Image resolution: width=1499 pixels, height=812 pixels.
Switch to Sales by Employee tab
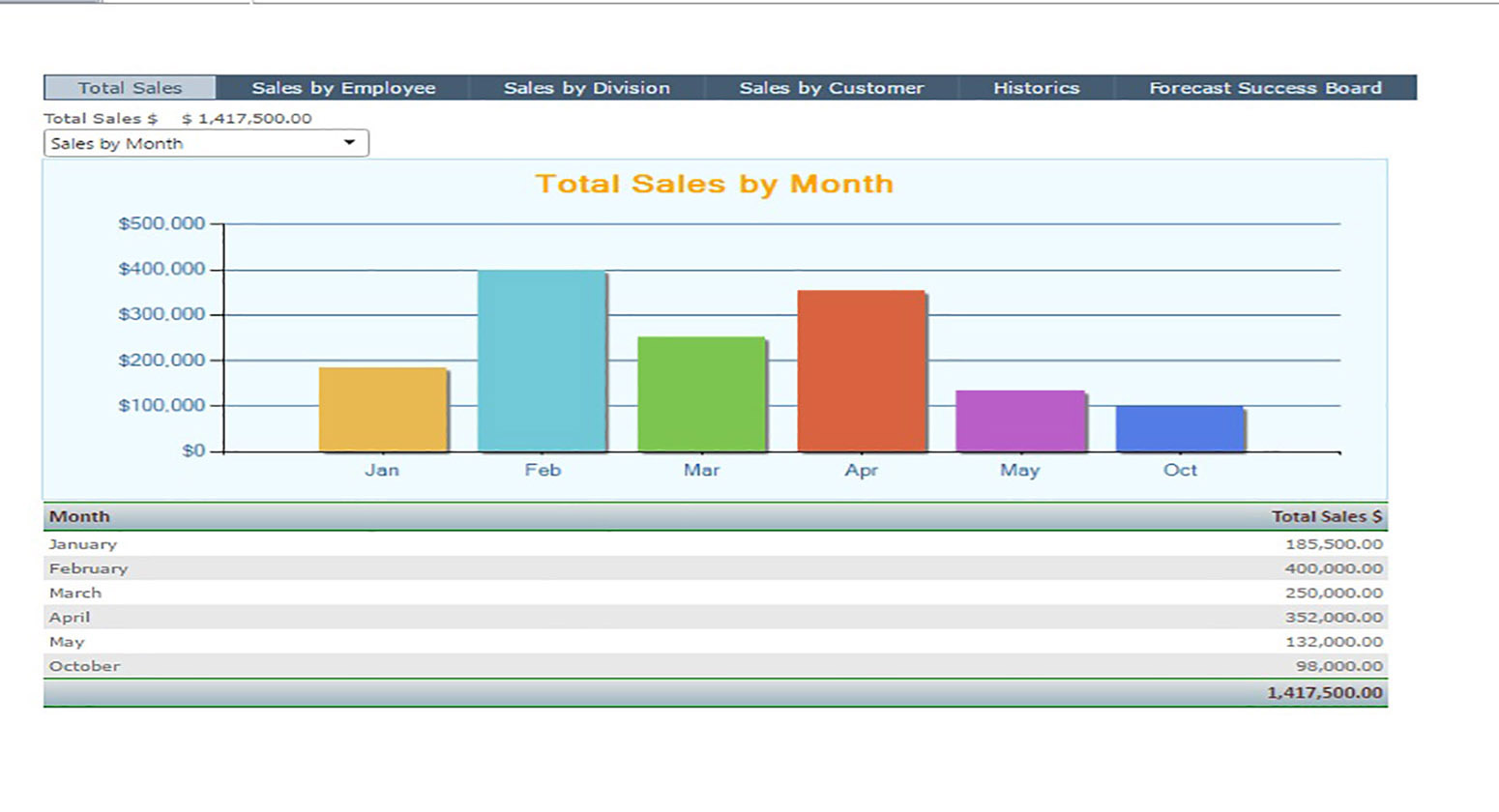coord(343,88)
